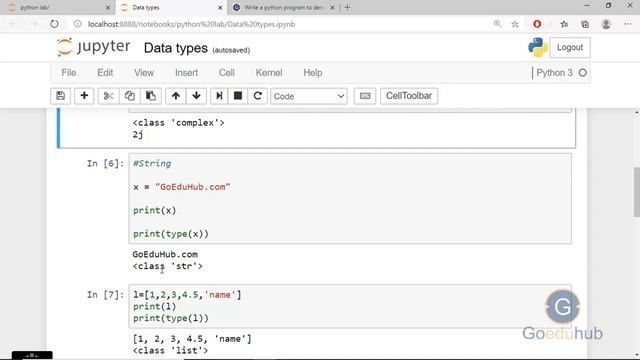Click the #String comment line
The image size is (640, 360).
tap(152, 164)
